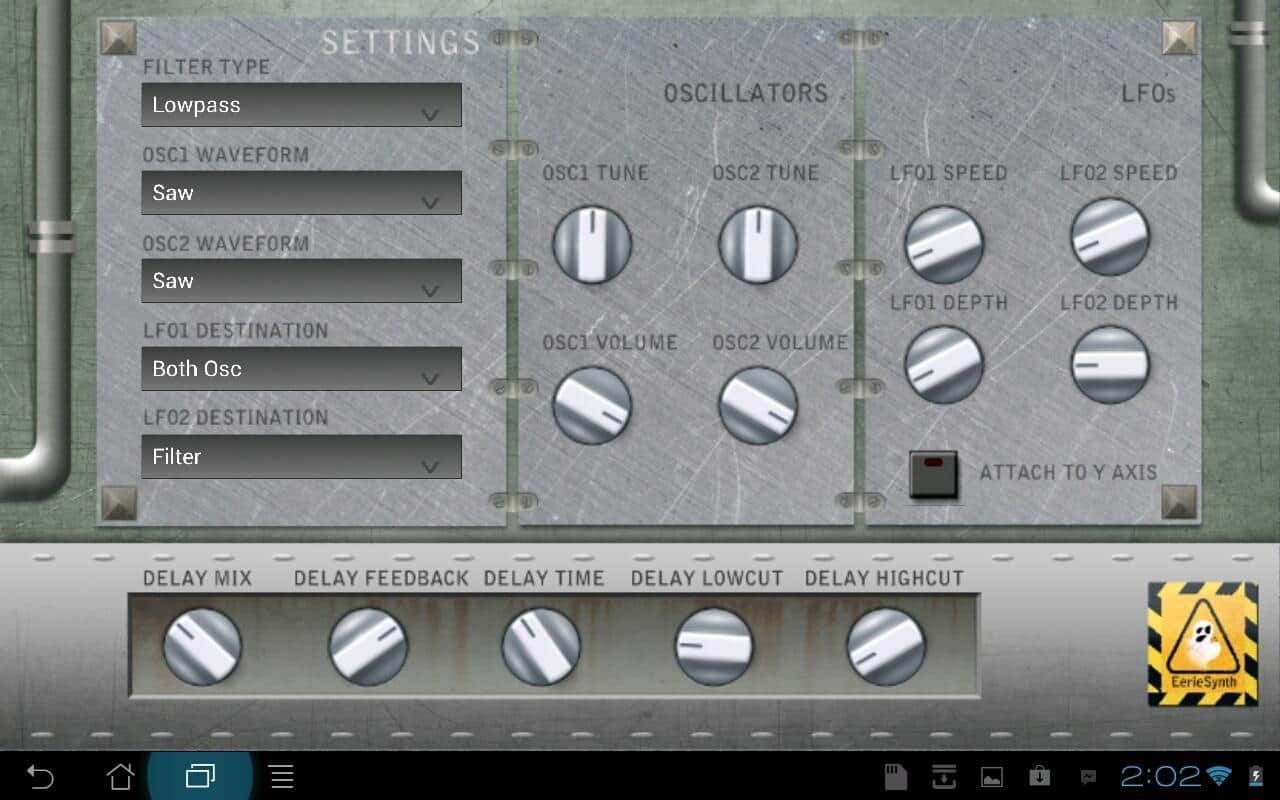Select the OSC2 Volume knob
The width and height of the screenshot is (1280, 800).
click(x=758, y=405)
